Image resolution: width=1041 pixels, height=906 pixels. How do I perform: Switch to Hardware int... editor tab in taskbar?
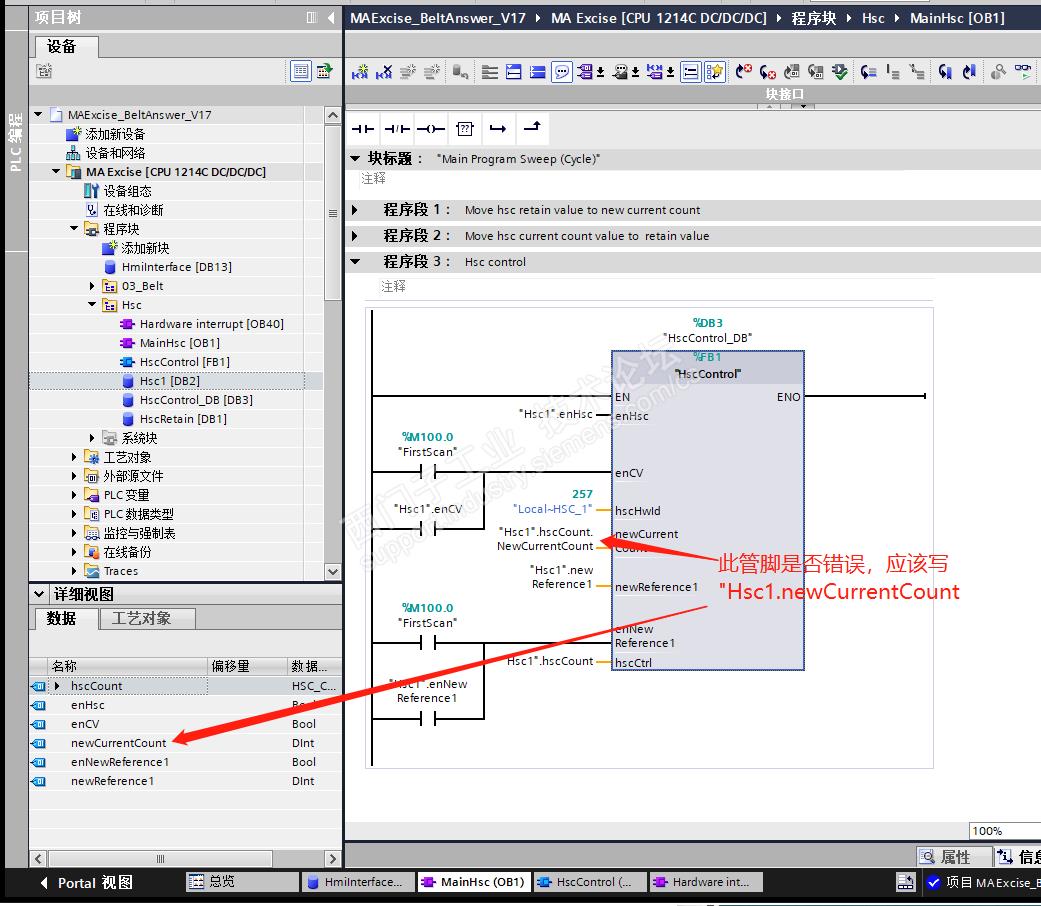[x=706, y=882]
